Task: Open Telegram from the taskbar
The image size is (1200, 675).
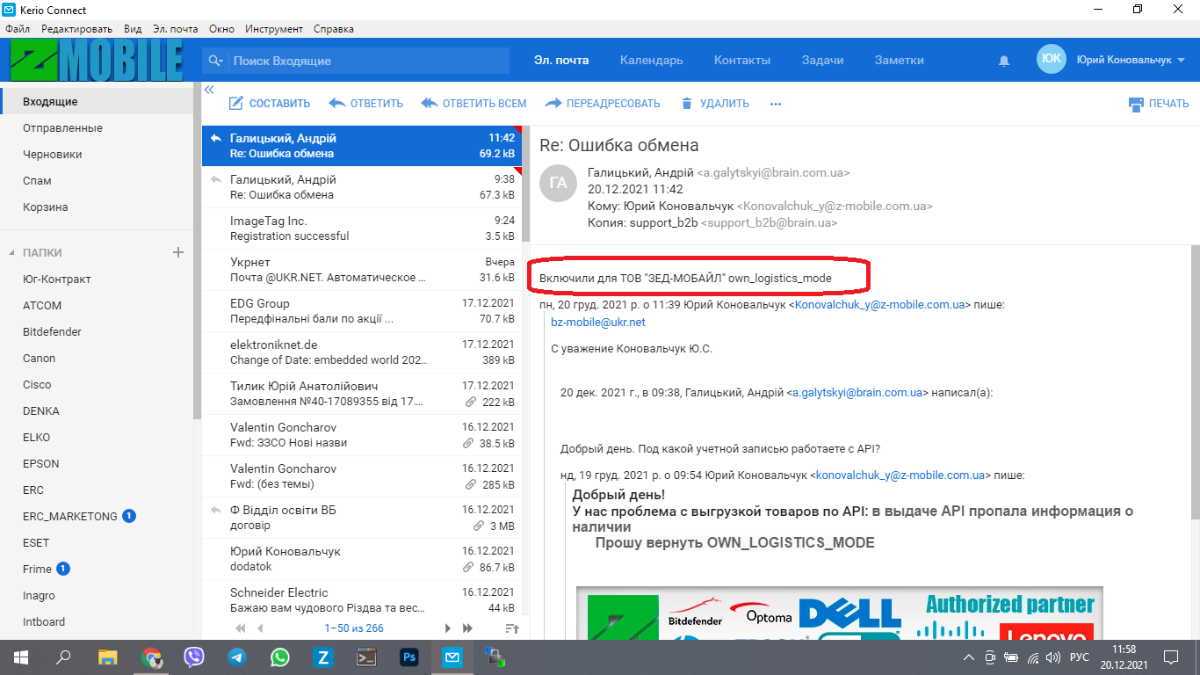Action: click(237, 657)
